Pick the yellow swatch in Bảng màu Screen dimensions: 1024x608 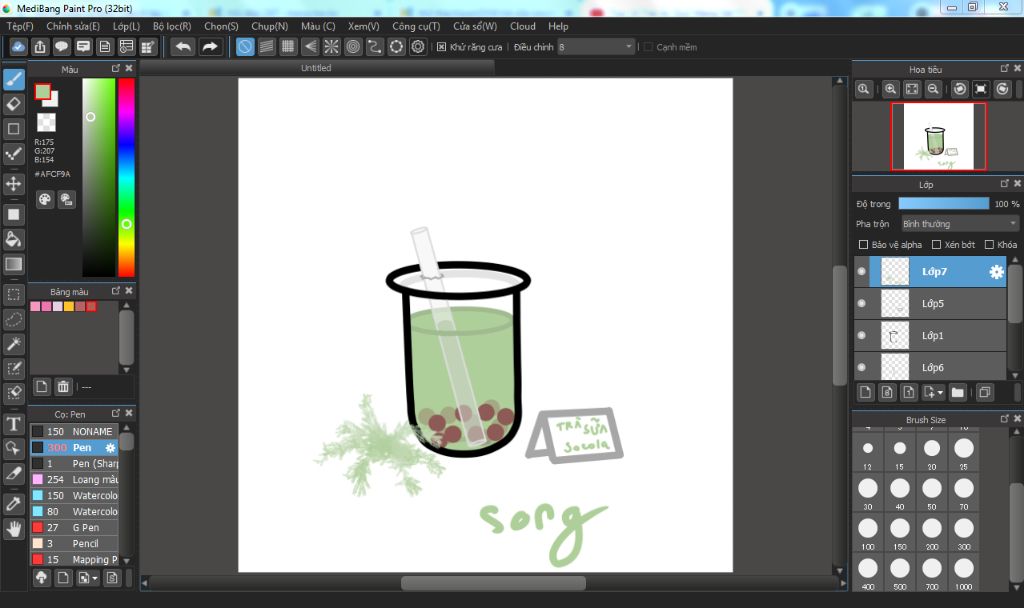(69, 306)
